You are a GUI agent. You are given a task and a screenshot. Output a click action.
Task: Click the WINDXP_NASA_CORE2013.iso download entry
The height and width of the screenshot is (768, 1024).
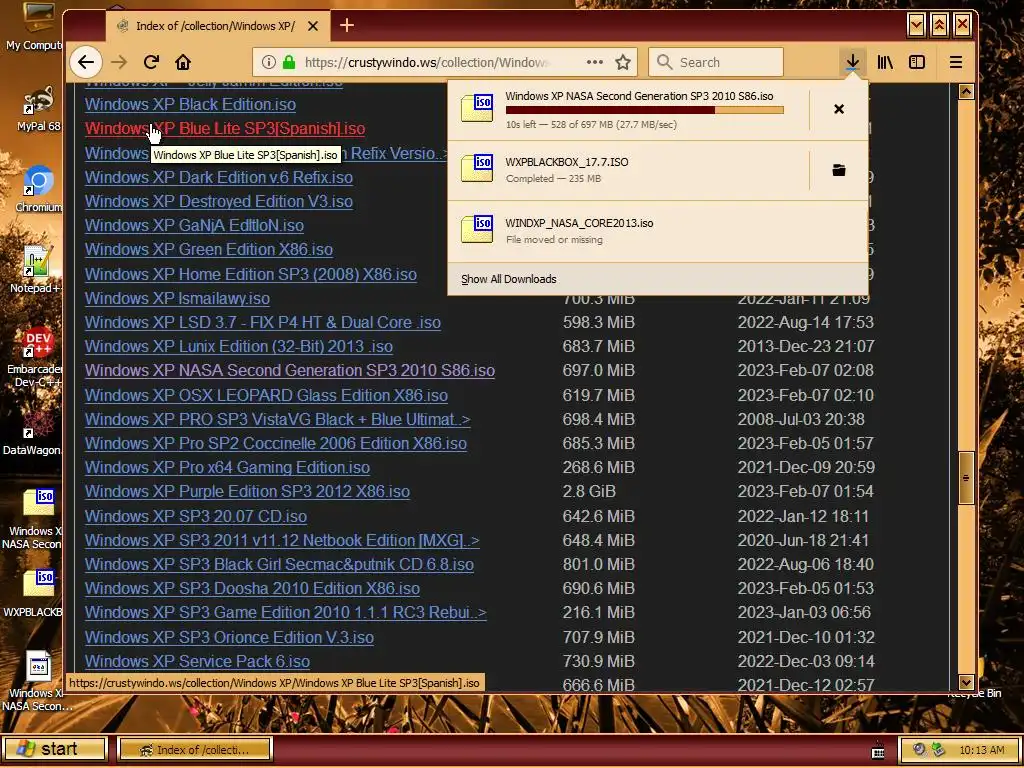pos(658,231)
